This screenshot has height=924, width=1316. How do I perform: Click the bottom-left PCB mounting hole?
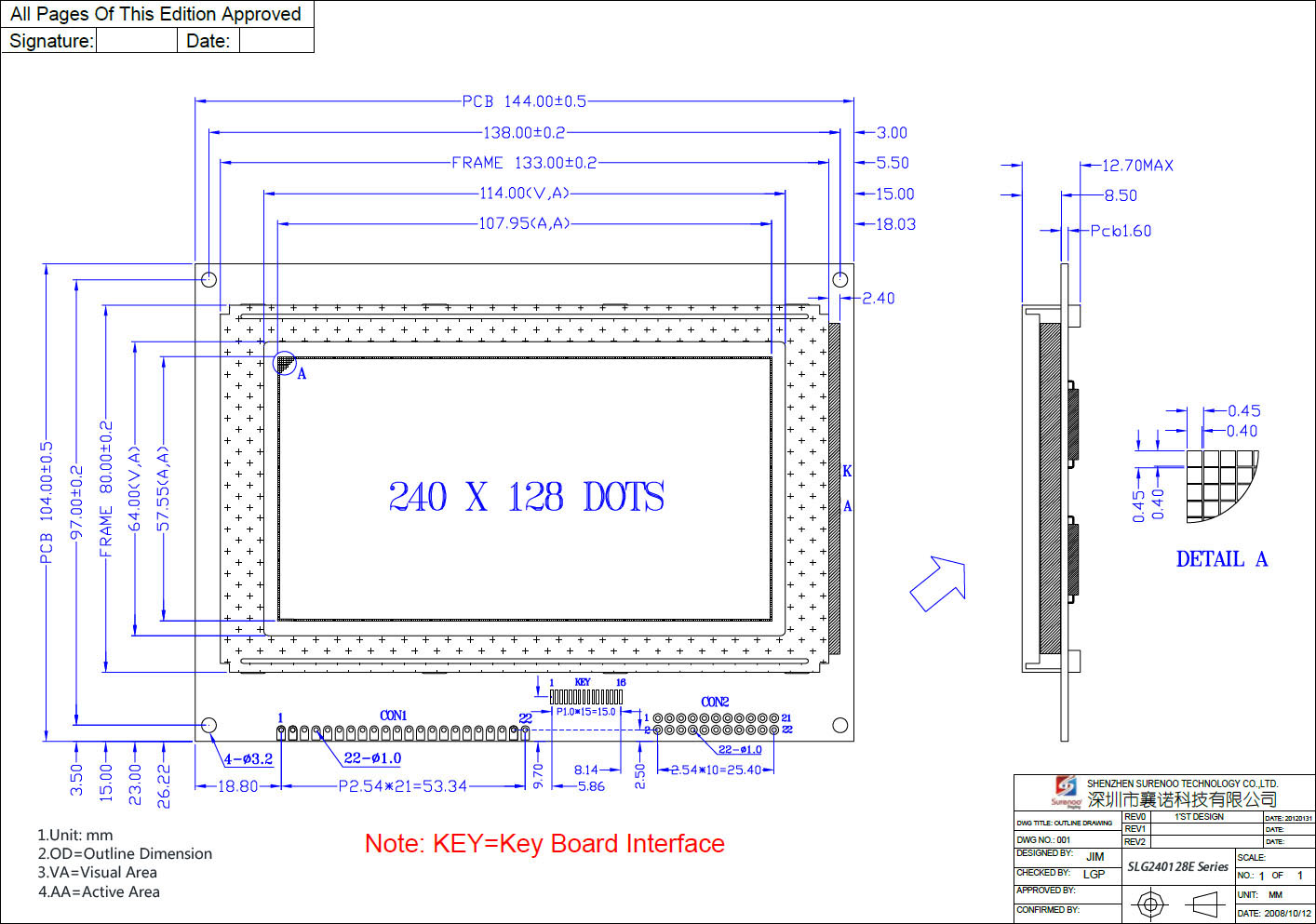209,725
